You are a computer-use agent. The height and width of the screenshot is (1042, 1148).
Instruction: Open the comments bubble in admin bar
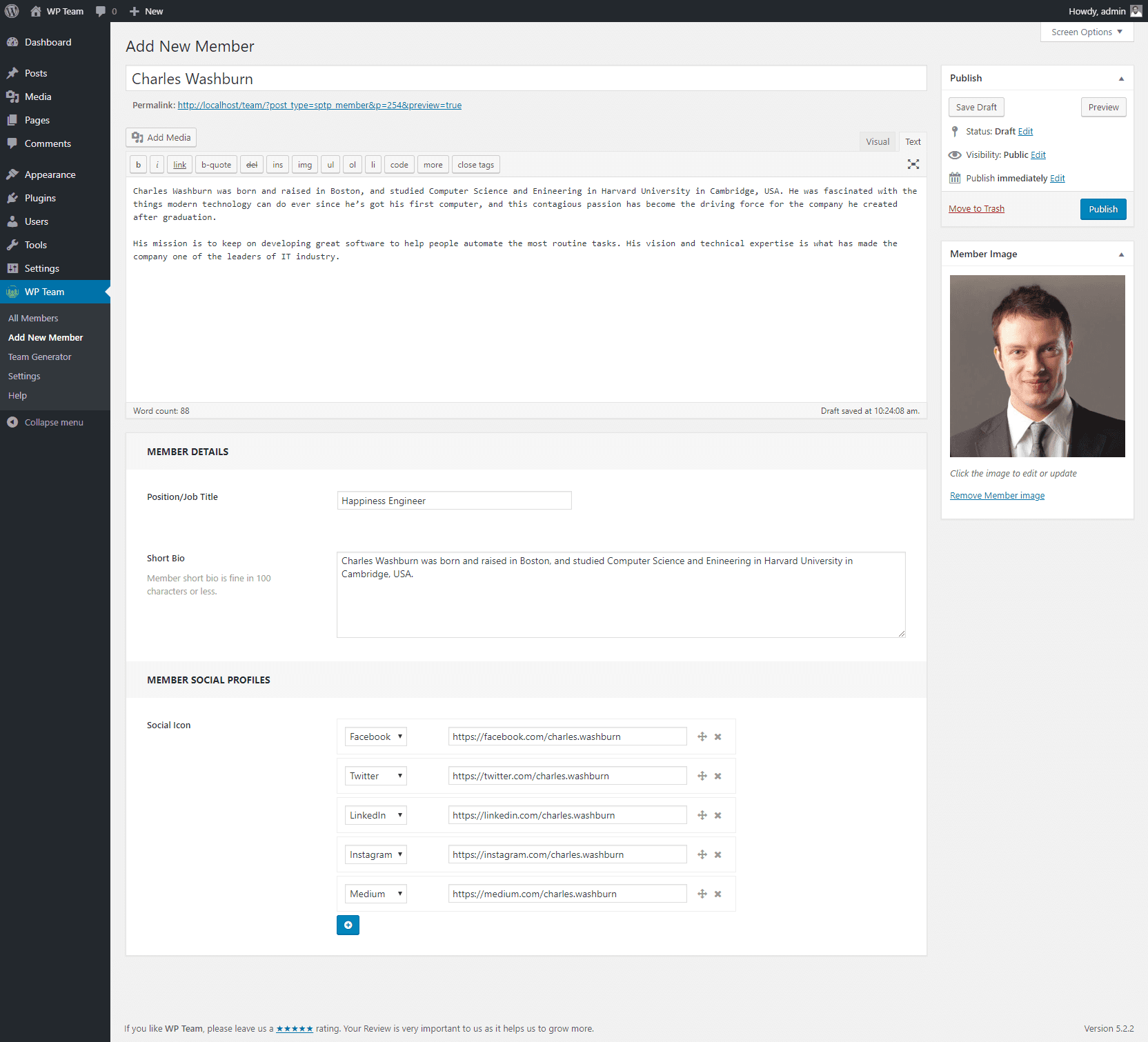[x=106, y=11]
